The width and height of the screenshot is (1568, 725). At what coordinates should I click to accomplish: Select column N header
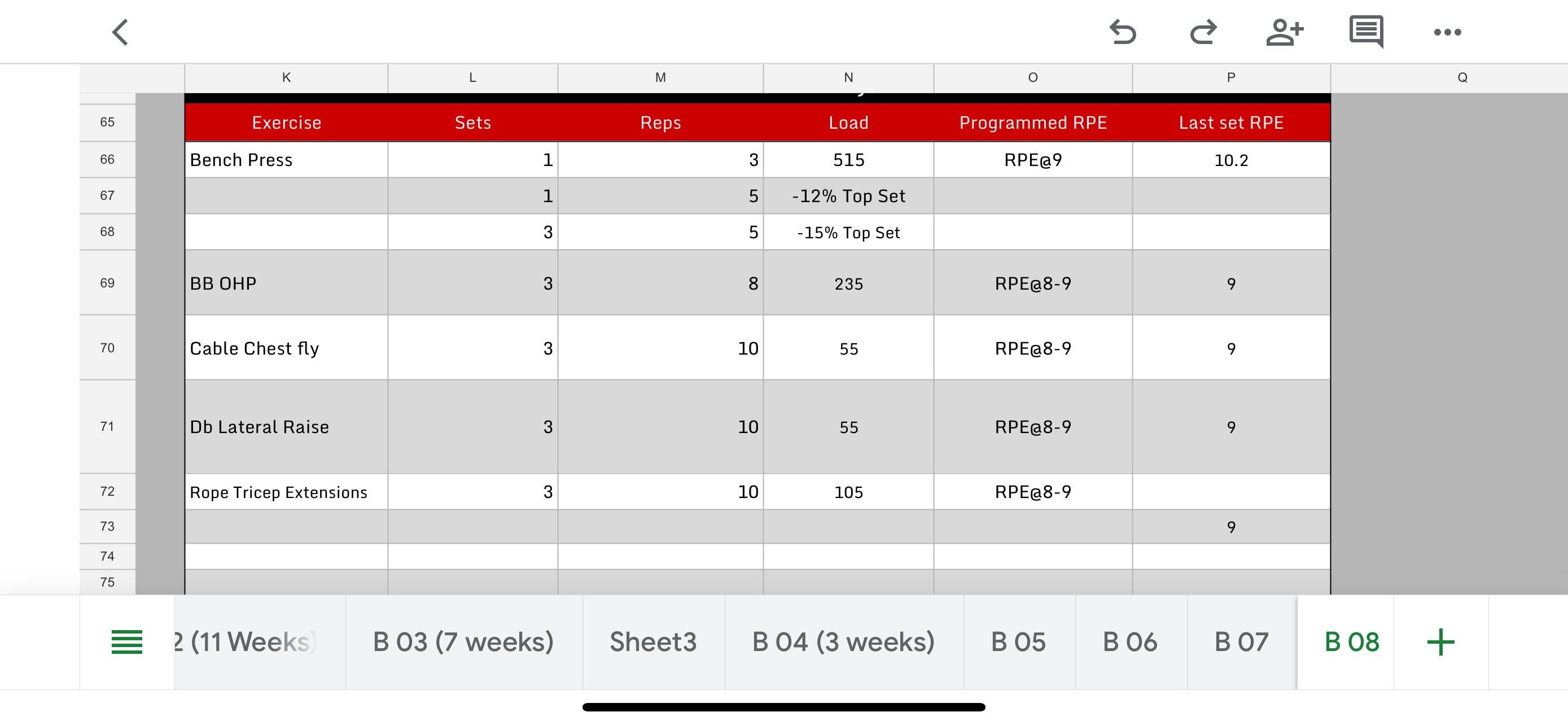coord(848,78)
